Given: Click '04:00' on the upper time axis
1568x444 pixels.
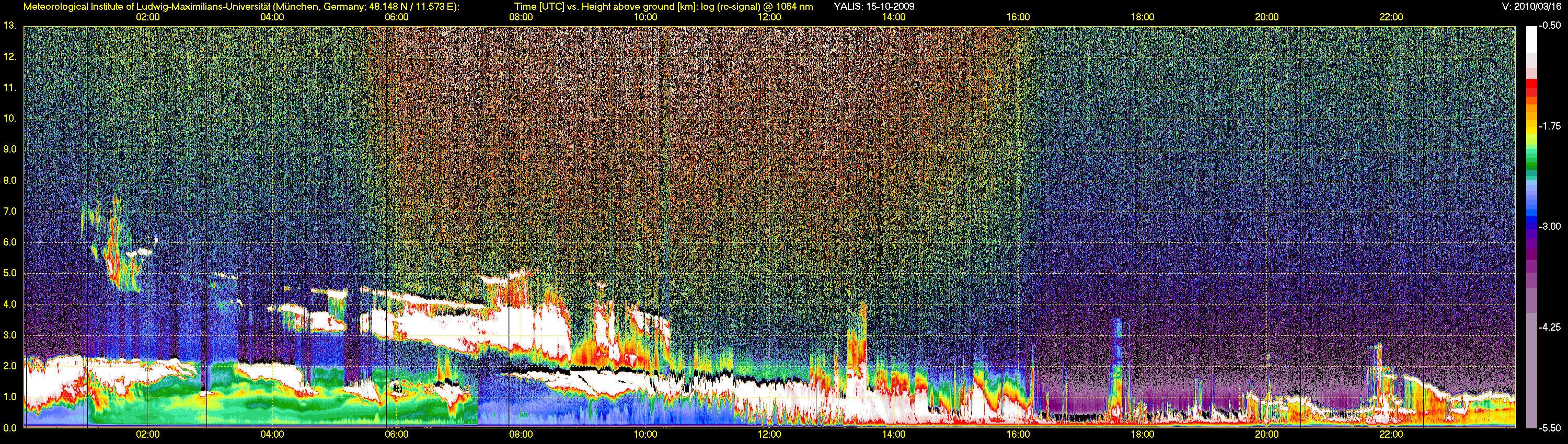Looking at the screenshot, I should click(x=272, y=17).
